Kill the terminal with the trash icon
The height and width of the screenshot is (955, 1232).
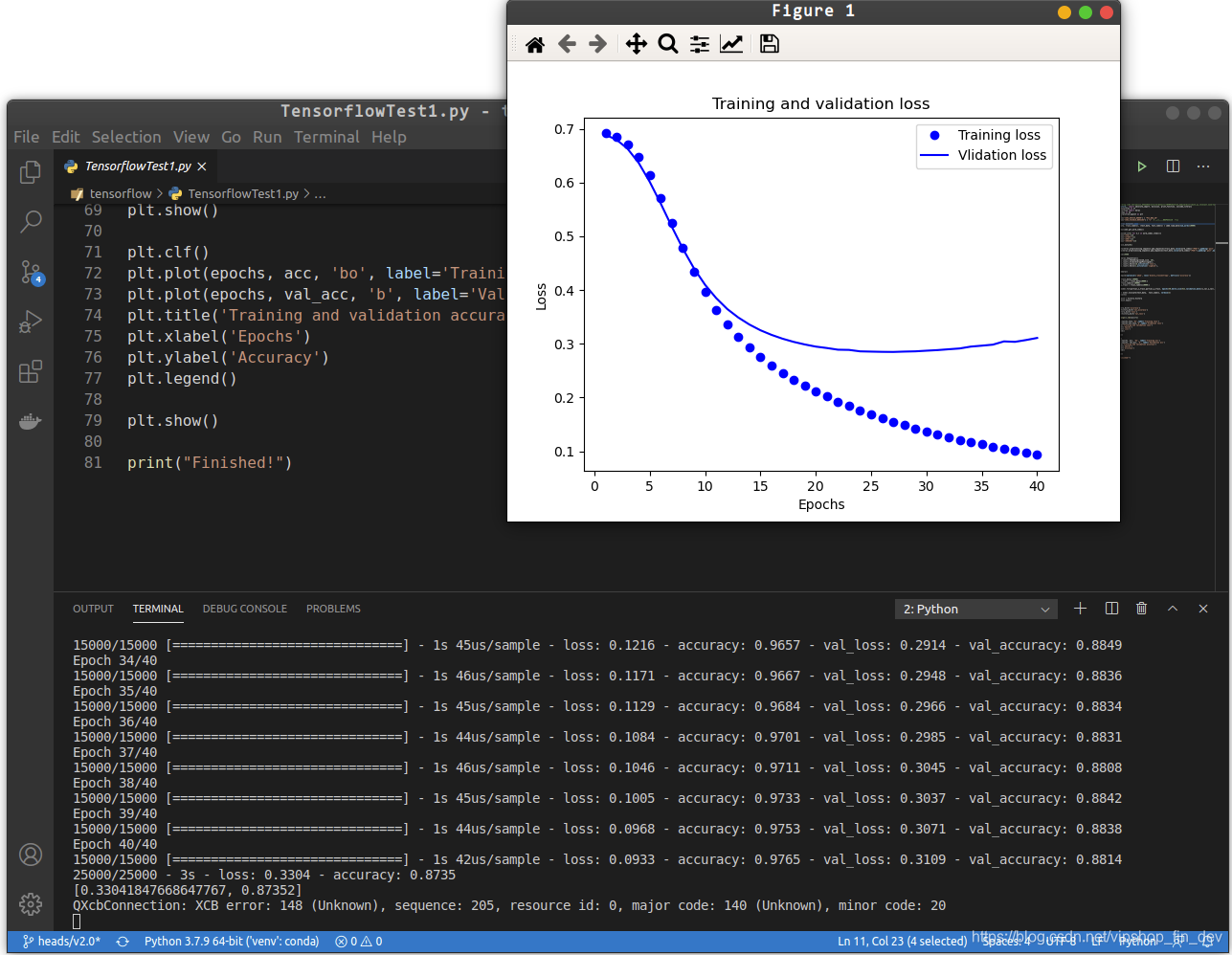point(1142,609)
